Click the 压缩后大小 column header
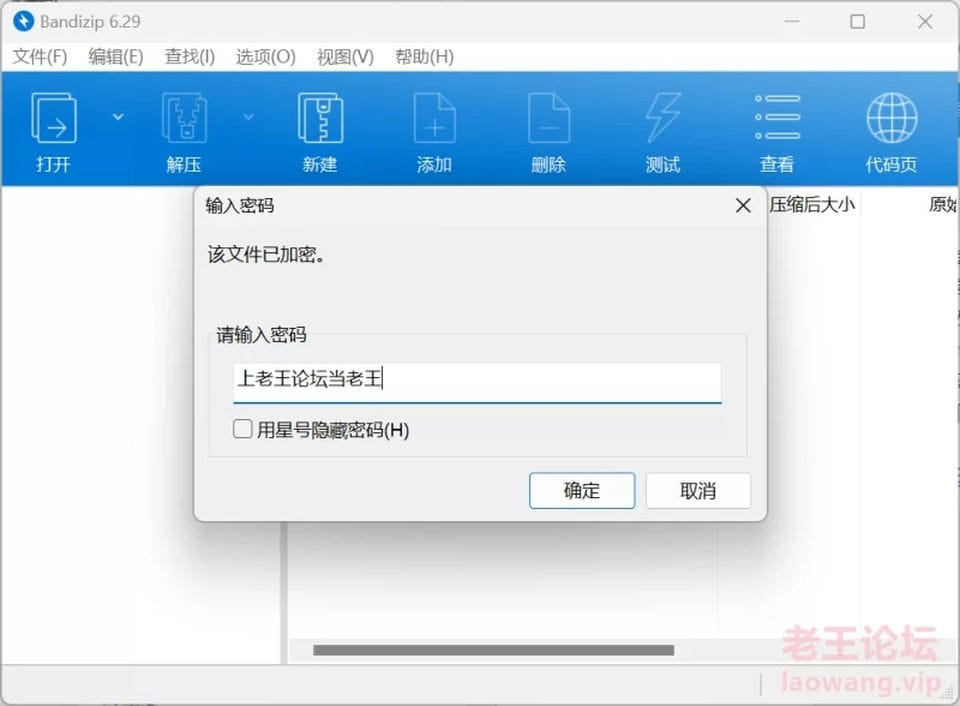The width and height of the screenshot is (960, 706). click(812, 204)
